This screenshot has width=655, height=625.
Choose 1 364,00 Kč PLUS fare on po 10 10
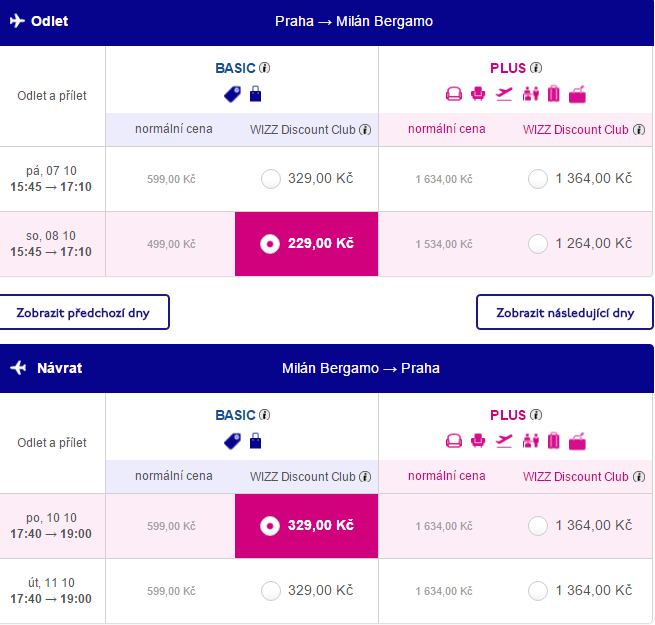pos(538,526)
